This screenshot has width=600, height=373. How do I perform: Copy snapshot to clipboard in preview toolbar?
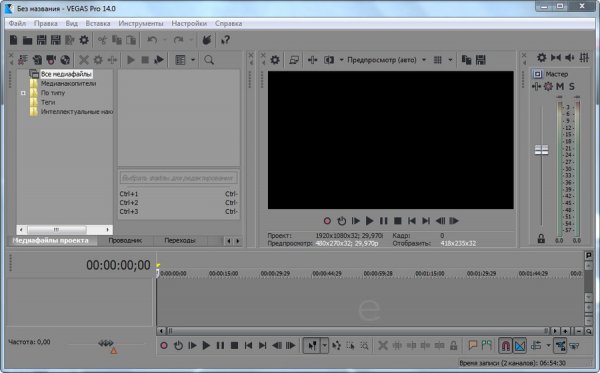466,60
